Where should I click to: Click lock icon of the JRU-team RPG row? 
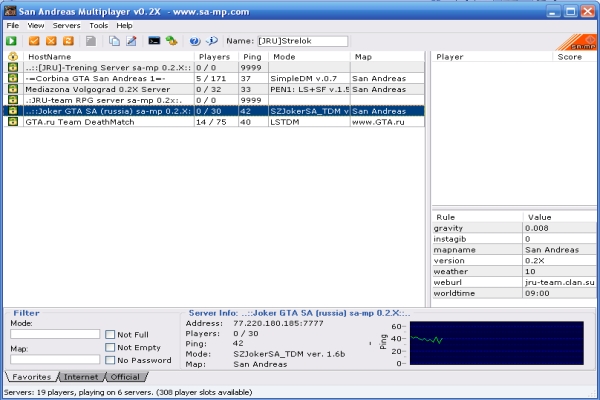13,100
